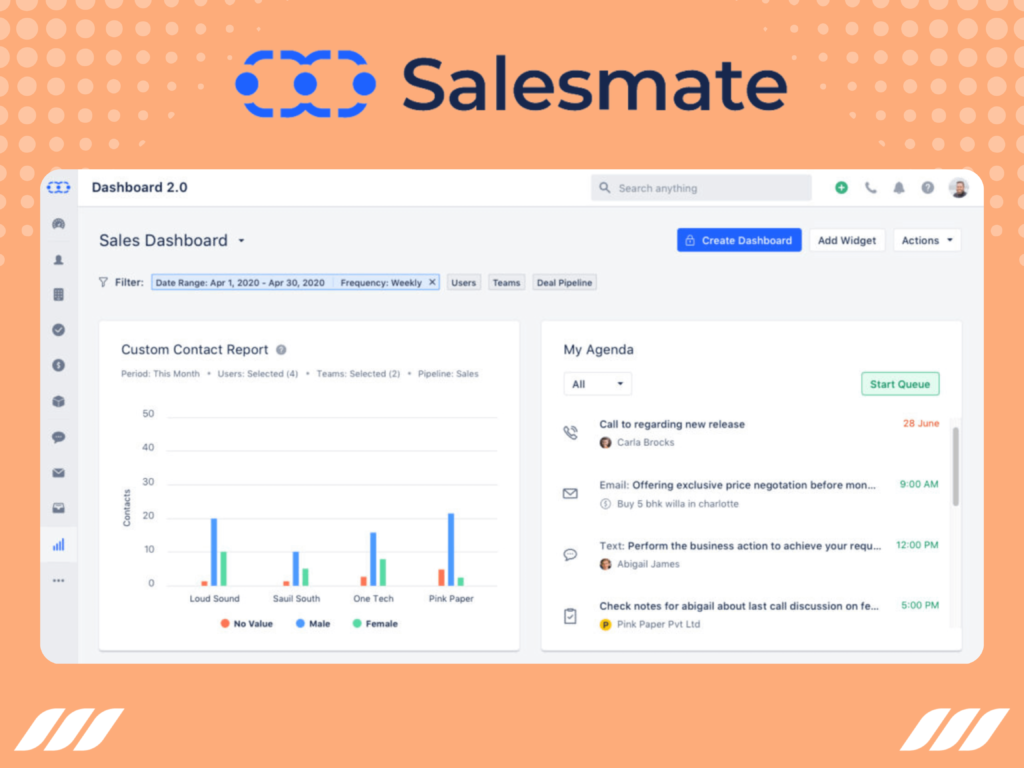This screenshot has width=1024, height=768.
Task: Click the Start Queue button
Action: point(900,383)
